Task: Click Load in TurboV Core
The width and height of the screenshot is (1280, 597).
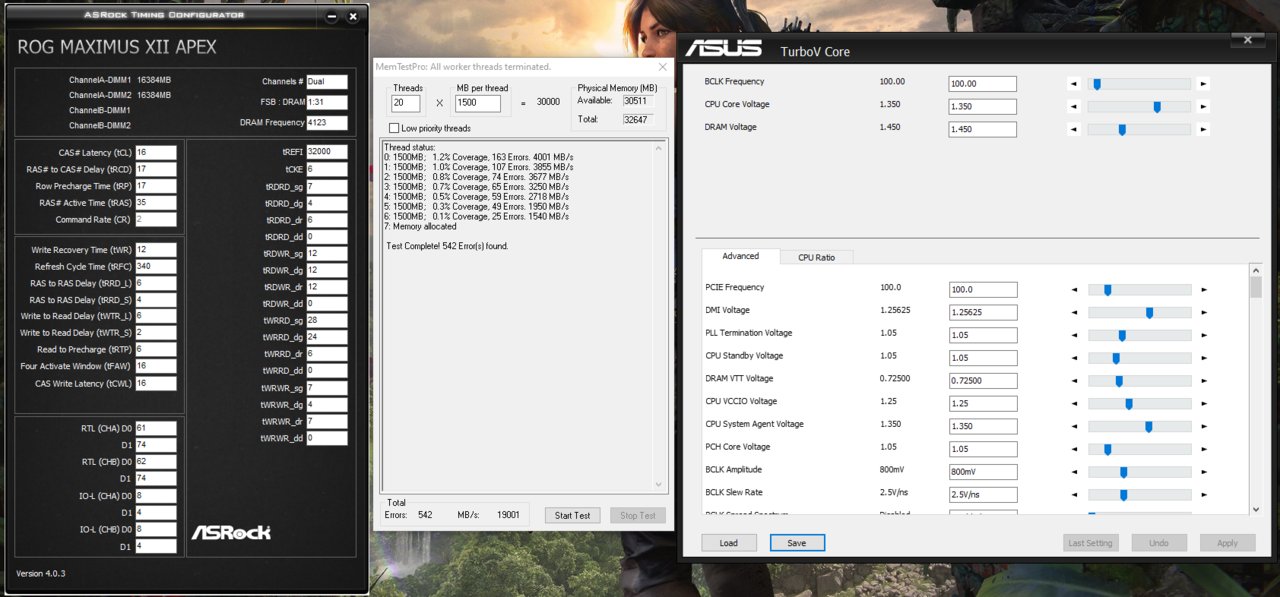Action: [x=728, y=543]
